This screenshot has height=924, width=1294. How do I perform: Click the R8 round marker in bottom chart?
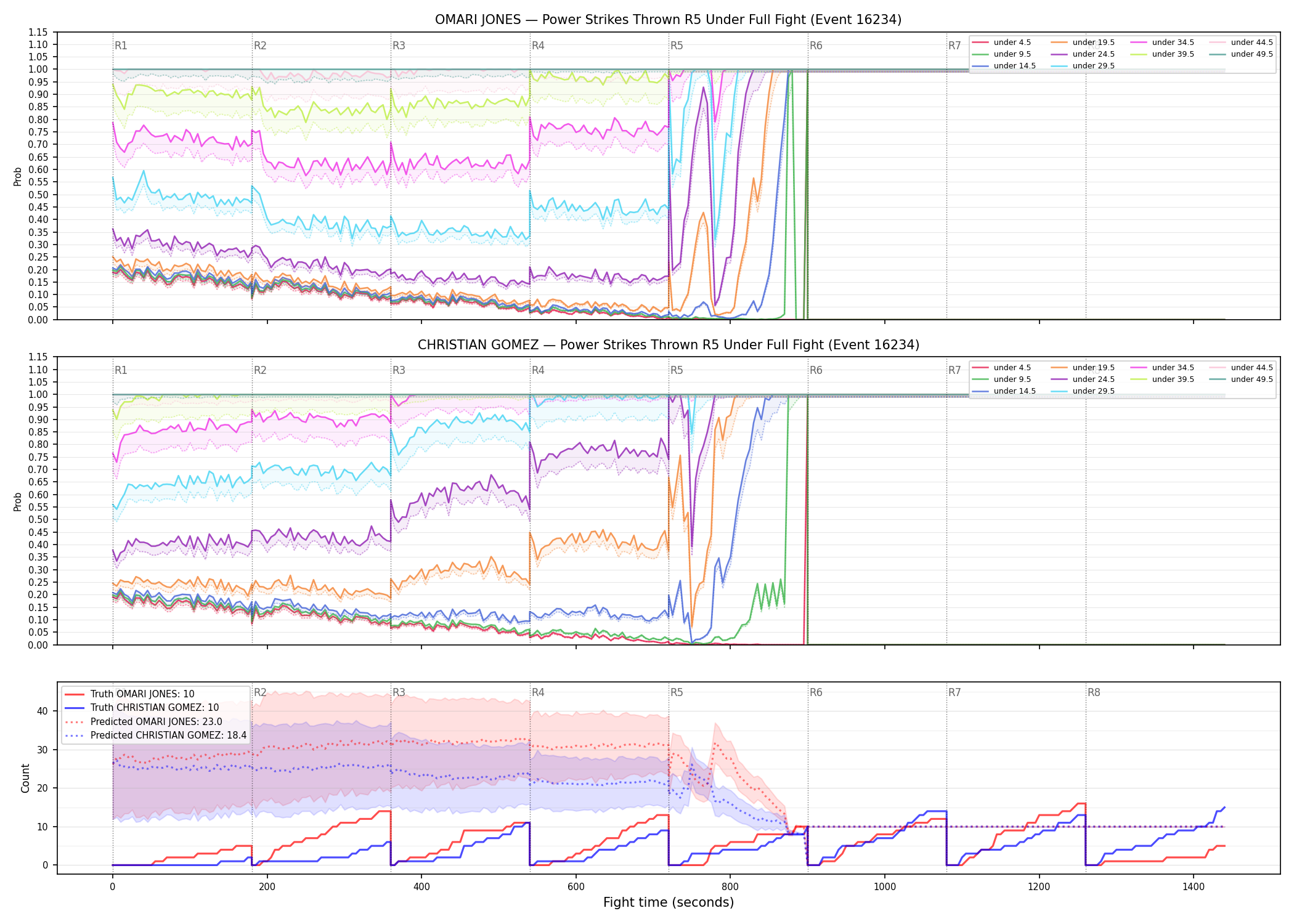click(x=1094, y=692)
